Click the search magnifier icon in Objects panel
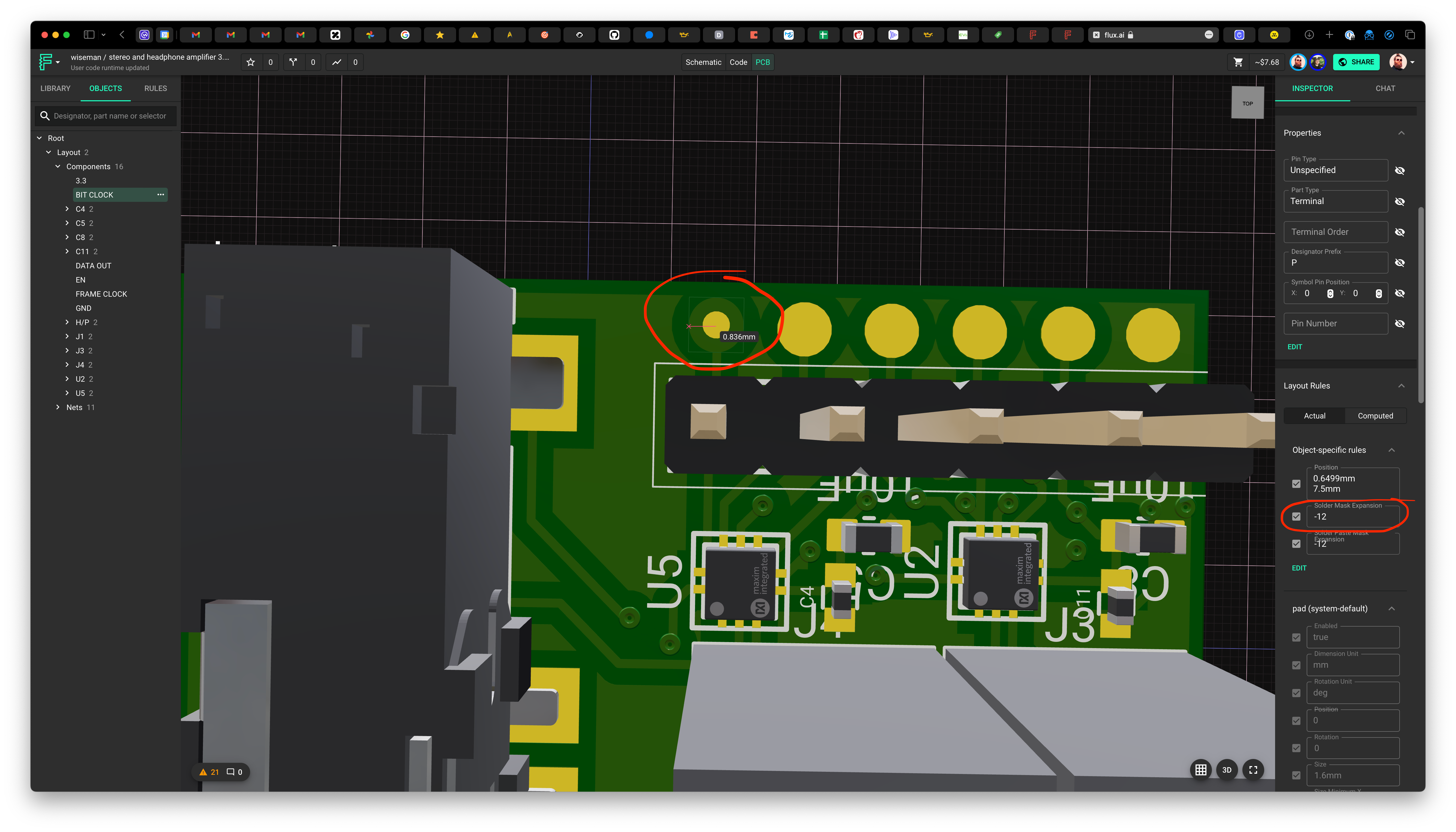This screenshot has width=1456, height=832. (45, 116)
